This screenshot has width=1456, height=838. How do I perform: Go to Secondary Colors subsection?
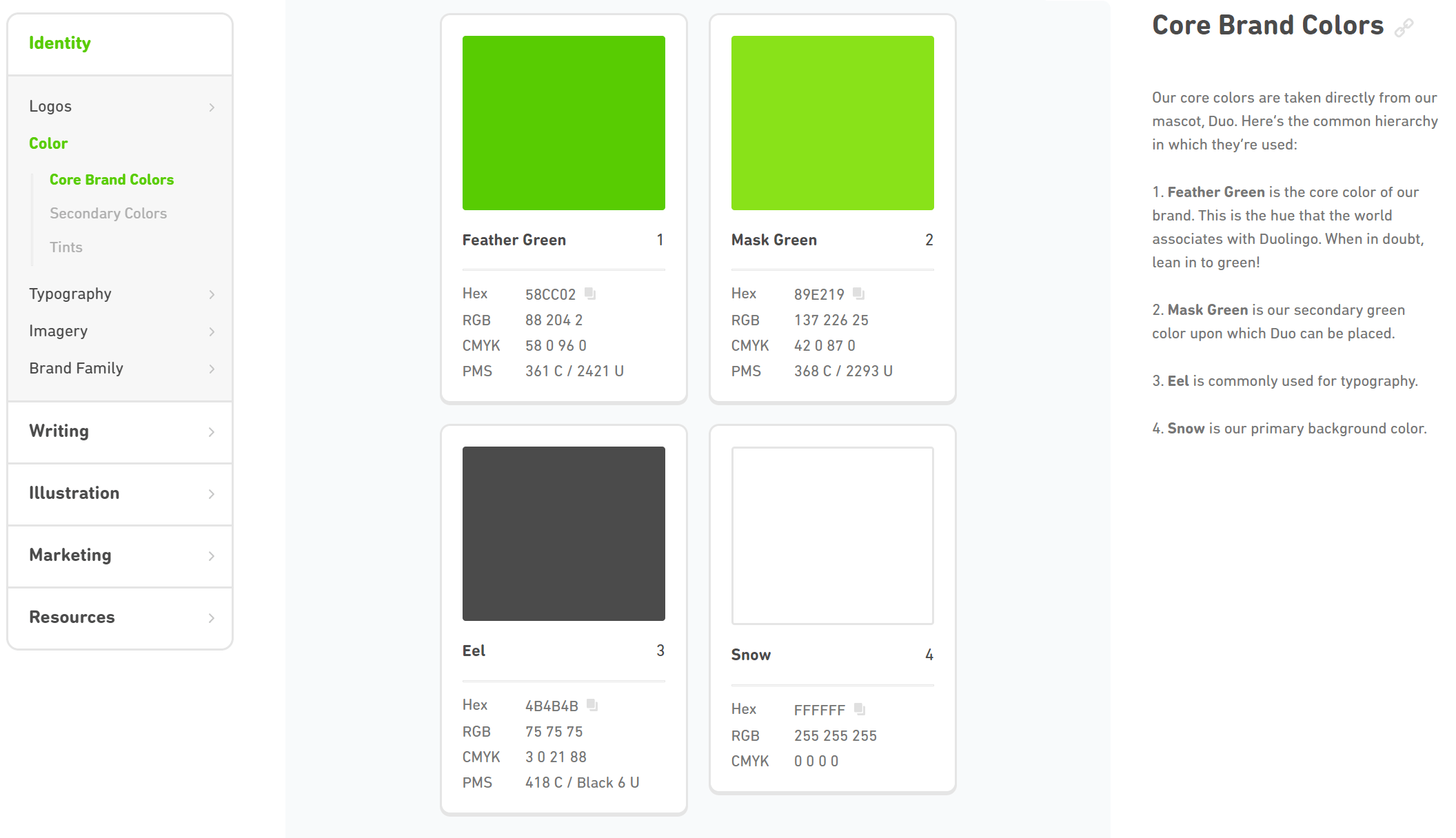tap(108, 214)
